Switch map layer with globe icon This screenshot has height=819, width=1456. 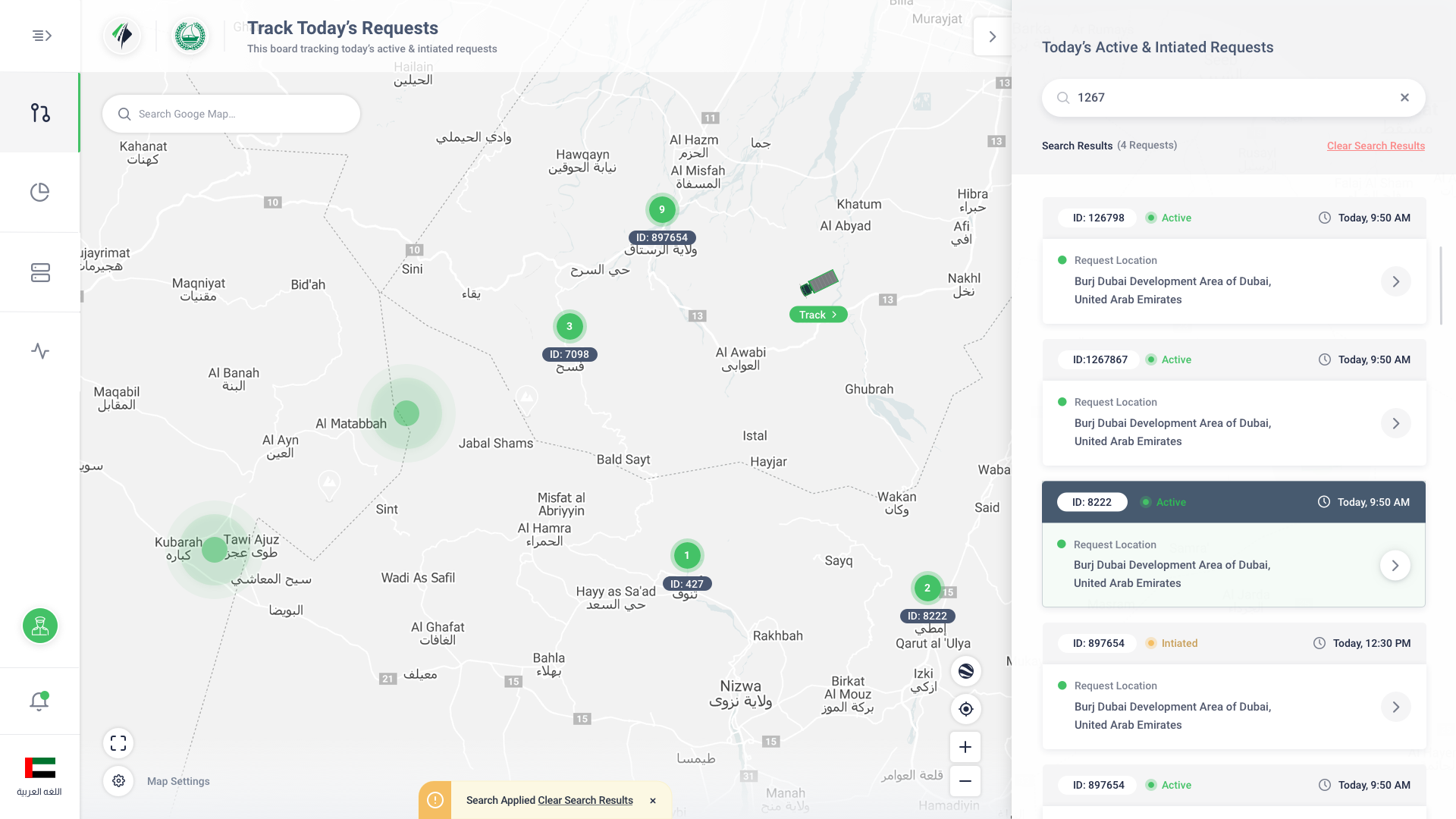click(965, 671)
